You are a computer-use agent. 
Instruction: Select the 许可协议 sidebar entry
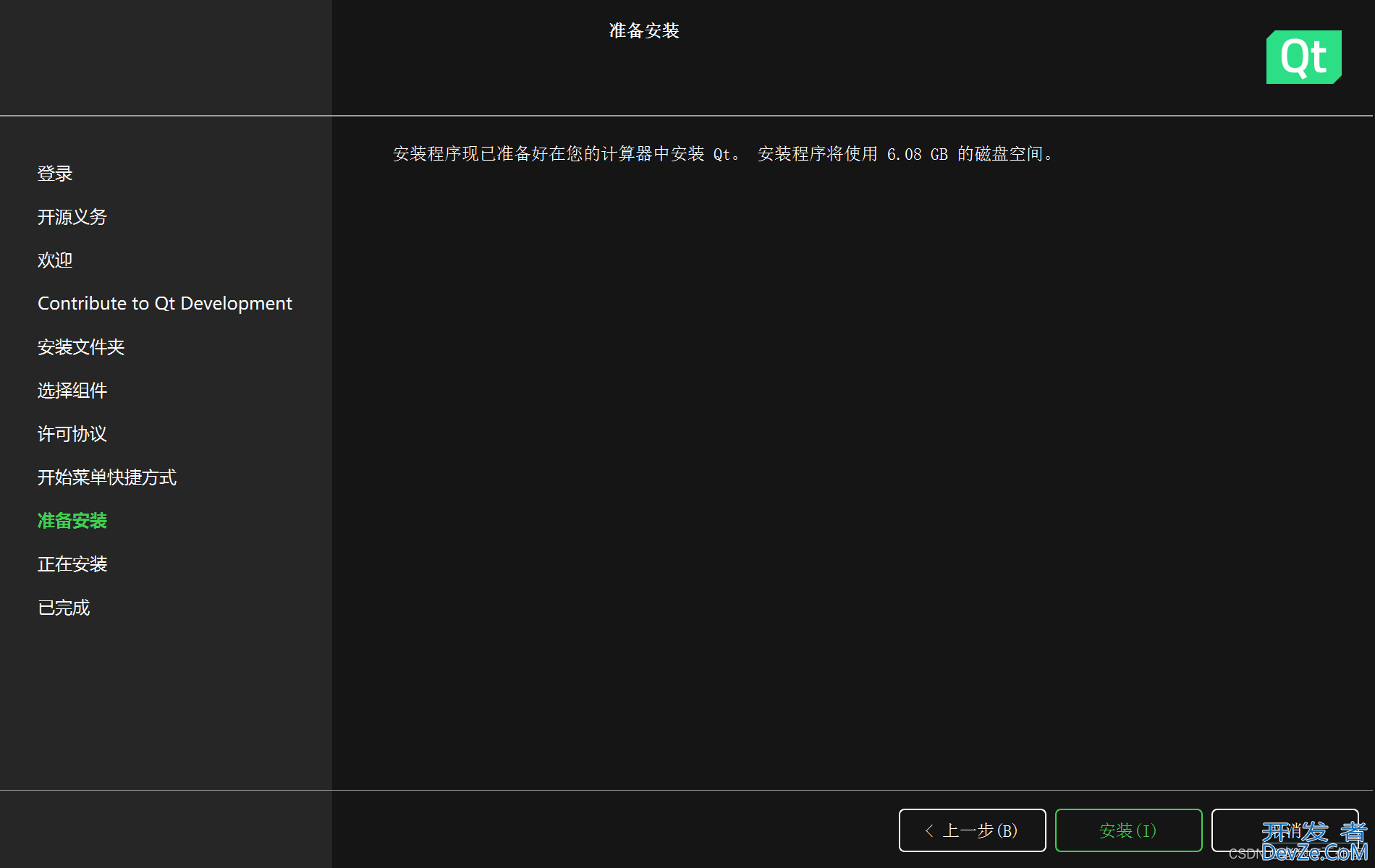(x=72, y=434)
